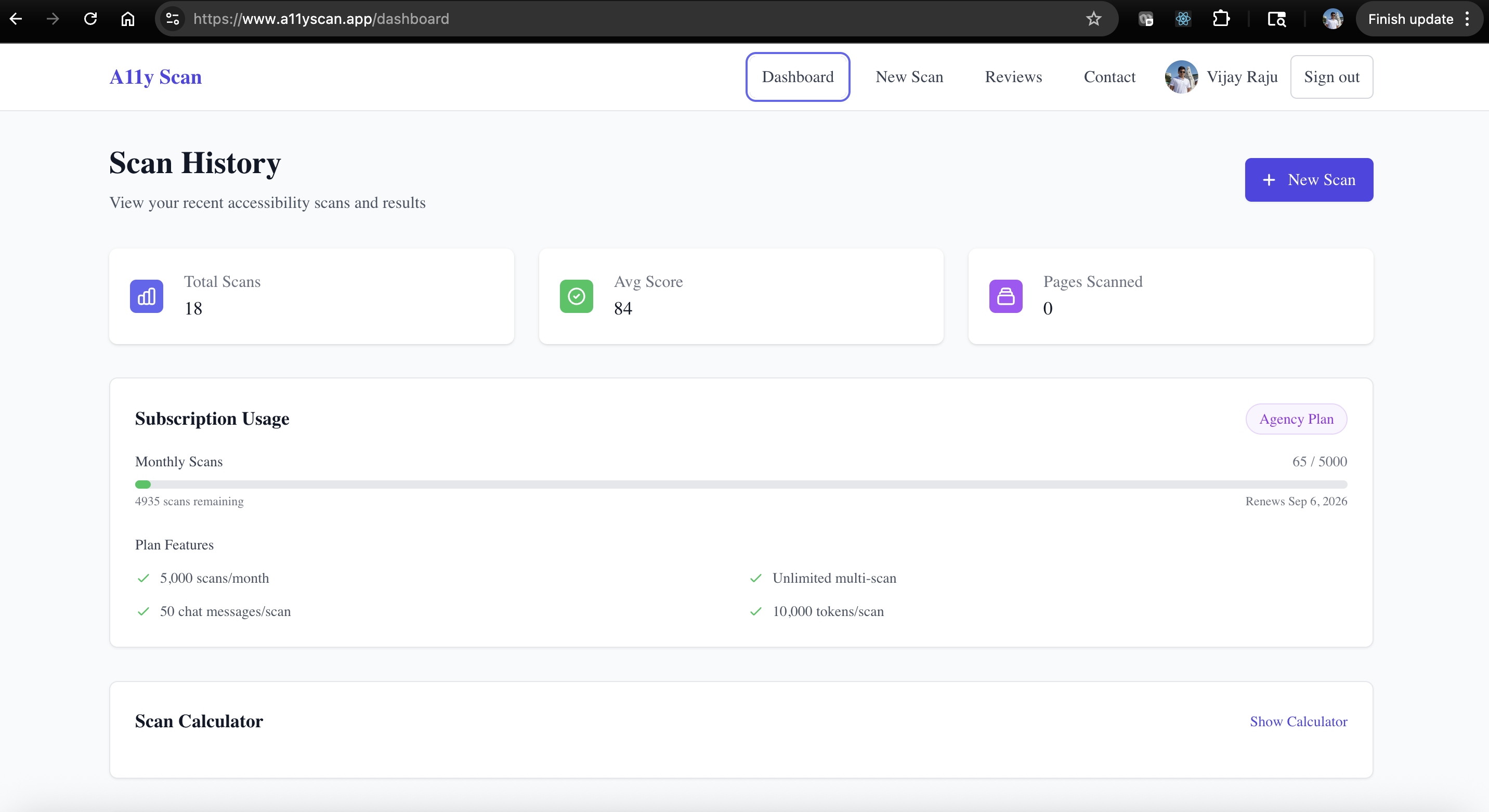Reload the page with the refresh icon
The image size is (1489, 812).
[x=90, y=19]
